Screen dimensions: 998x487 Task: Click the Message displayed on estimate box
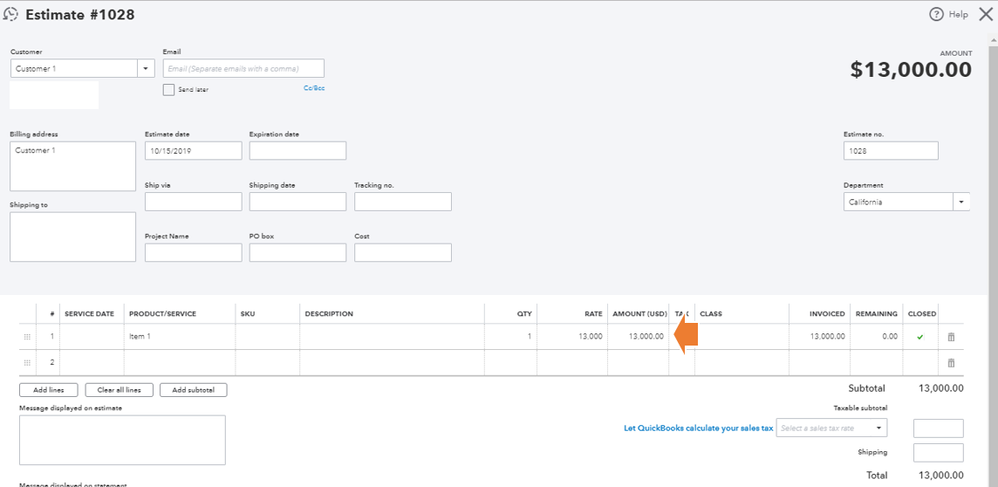(122, 440)
